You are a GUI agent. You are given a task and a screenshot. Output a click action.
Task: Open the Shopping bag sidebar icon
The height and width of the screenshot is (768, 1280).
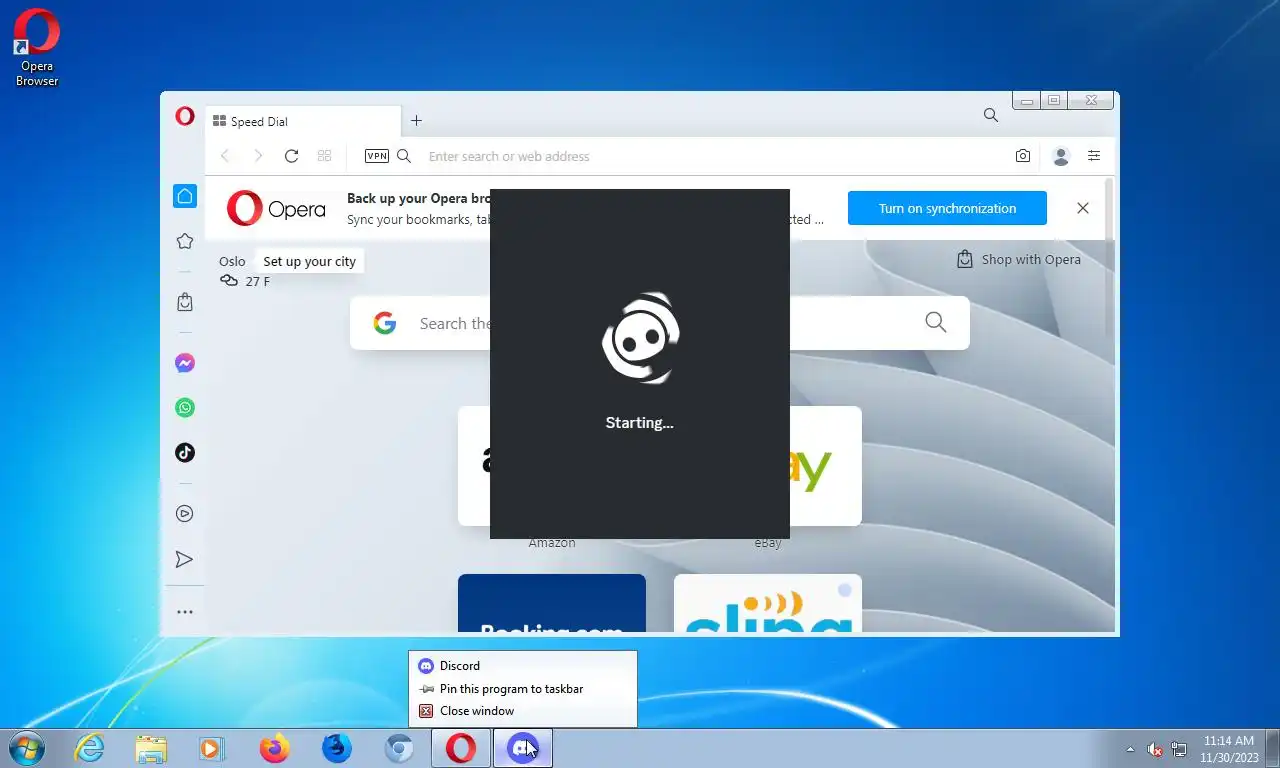tap(185, 301)
